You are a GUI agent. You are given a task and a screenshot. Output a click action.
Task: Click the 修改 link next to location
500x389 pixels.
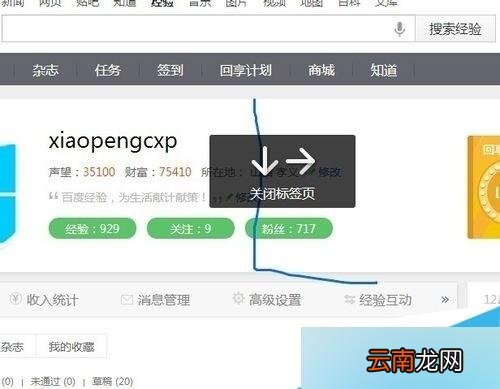coord(329,172)
